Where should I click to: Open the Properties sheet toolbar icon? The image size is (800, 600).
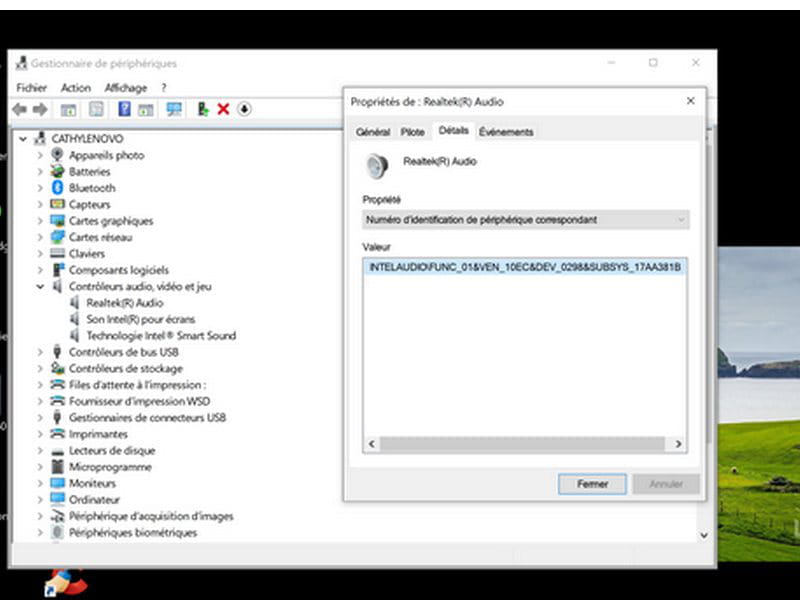(x=96, y=109)
